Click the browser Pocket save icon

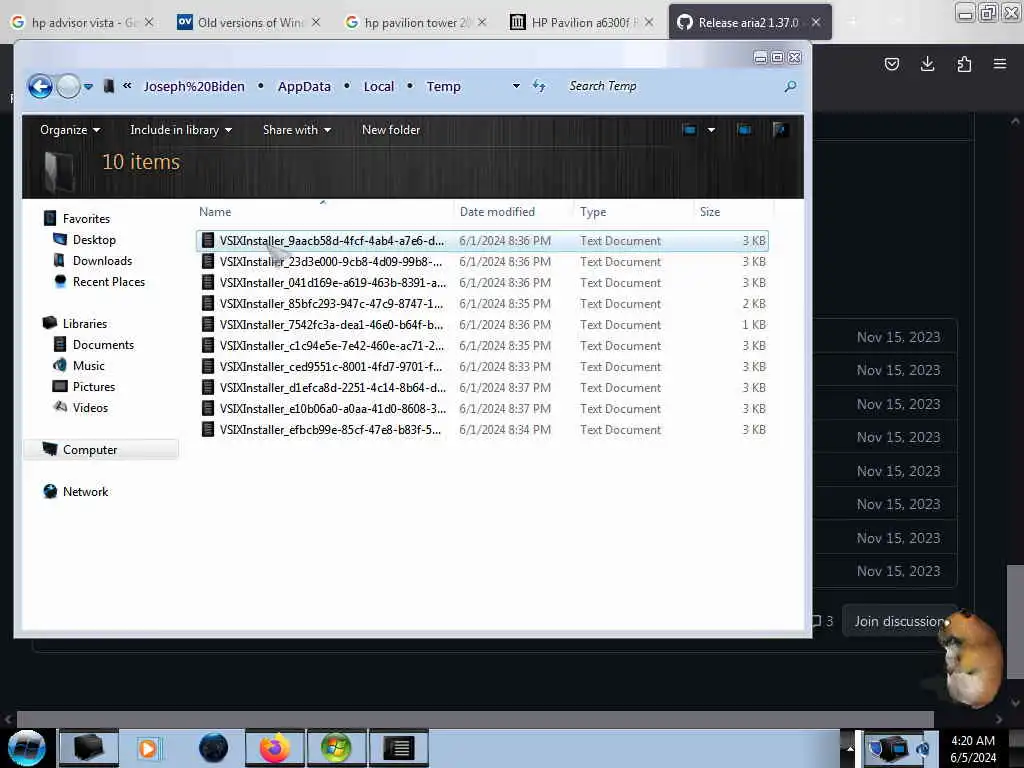891,64
